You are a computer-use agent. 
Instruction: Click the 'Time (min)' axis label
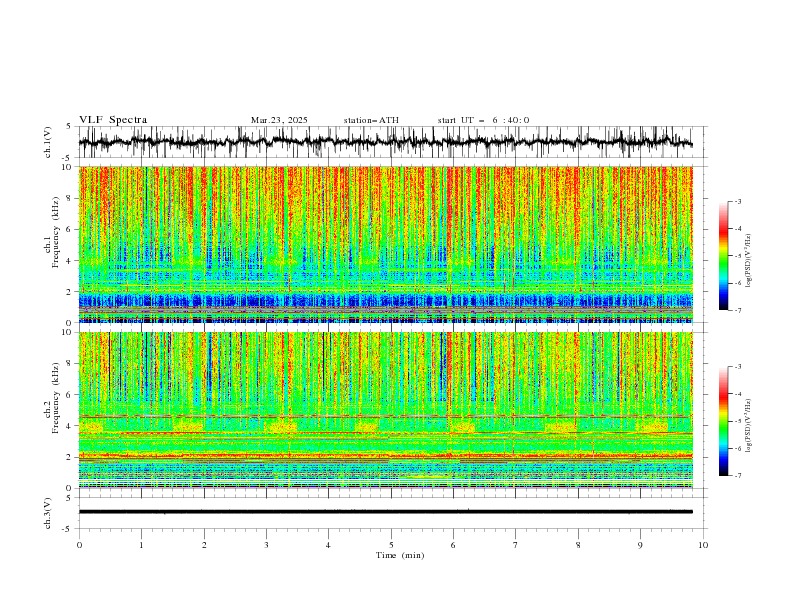point(400,555)
